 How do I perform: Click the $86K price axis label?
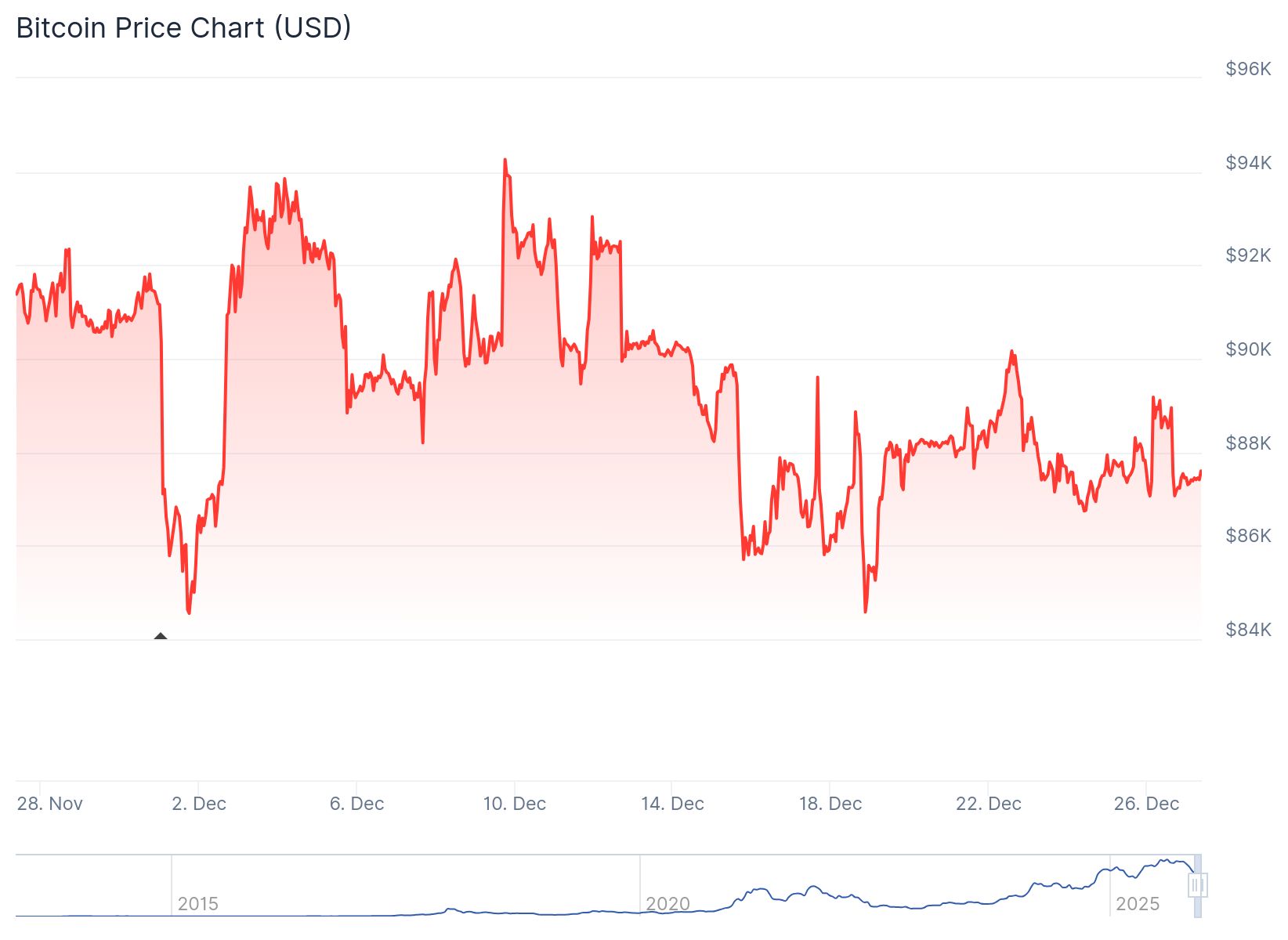[1248, 536]
